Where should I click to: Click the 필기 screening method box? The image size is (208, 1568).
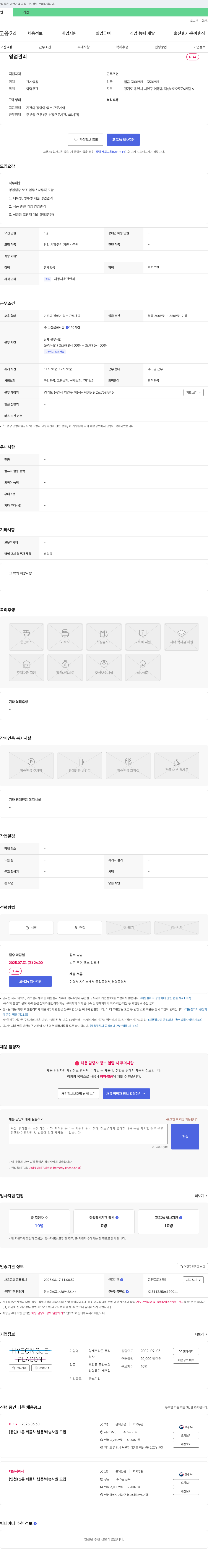click(128, 928)
